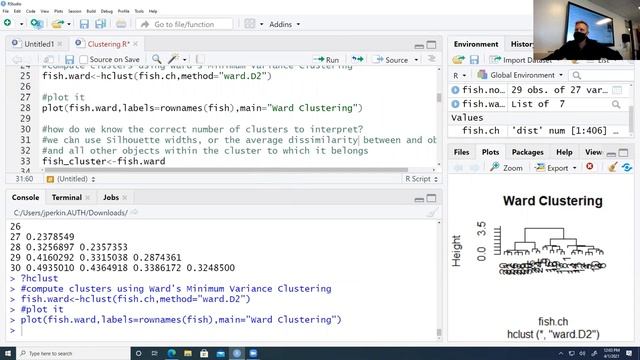Open the R language dropdown
This screenshot has width=640, height=360.
pyautogui.click(x=459, y=76)
